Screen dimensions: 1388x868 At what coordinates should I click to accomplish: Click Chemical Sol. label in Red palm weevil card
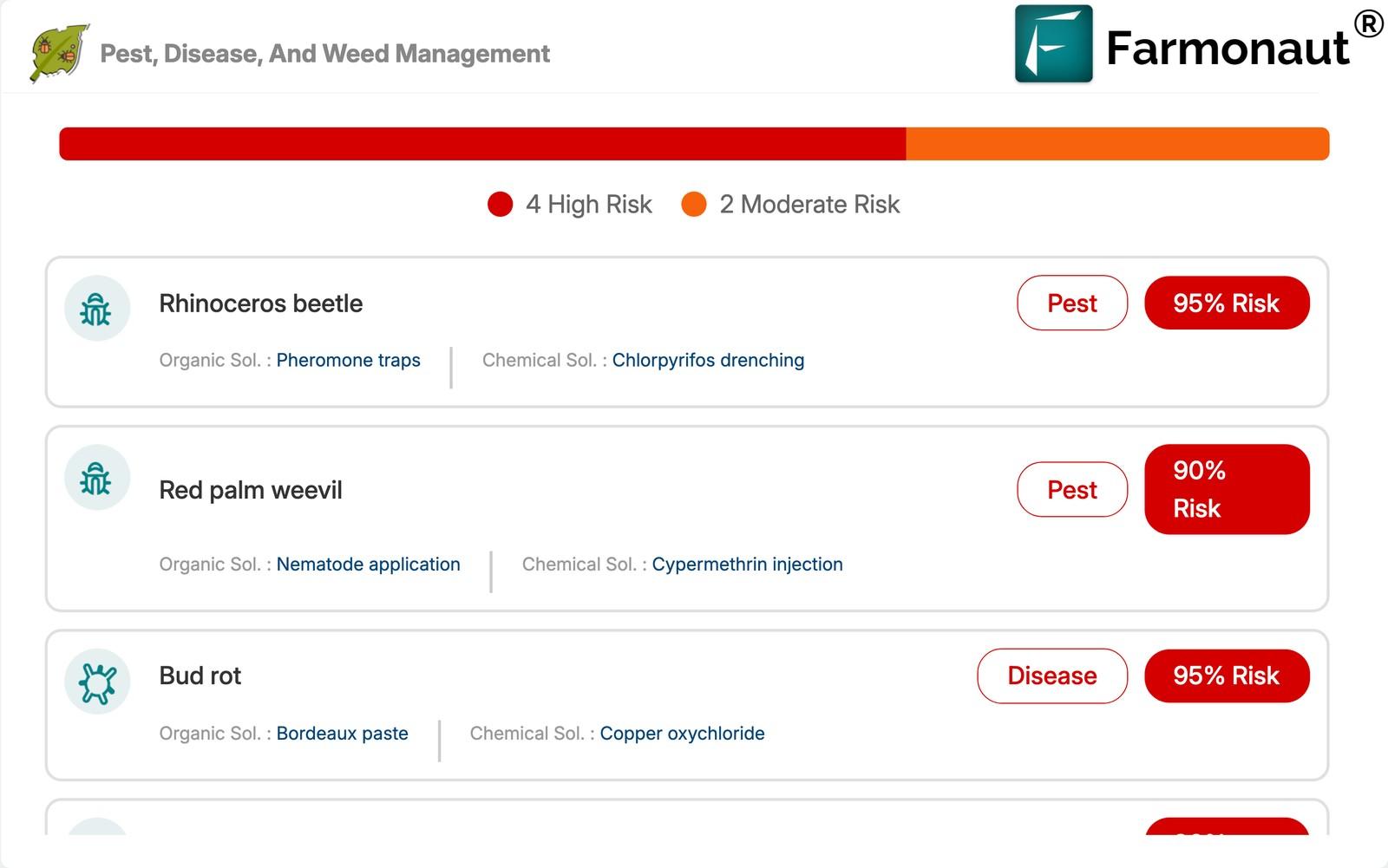tap(585, 564)
